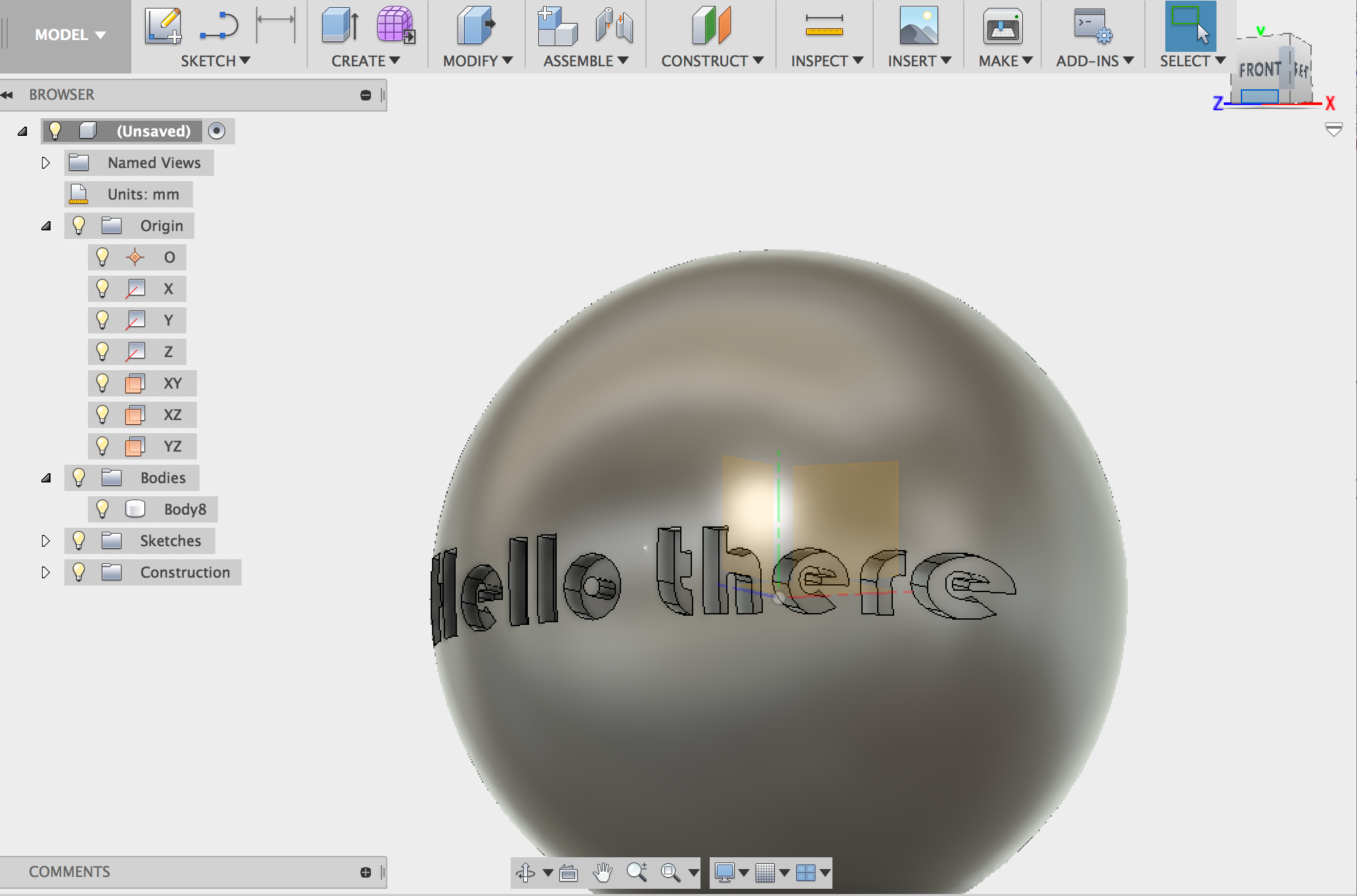This screenshot has height=896, width=1357.
Task: Expand the Sketches folder tree node
Action: coord(45,541)
